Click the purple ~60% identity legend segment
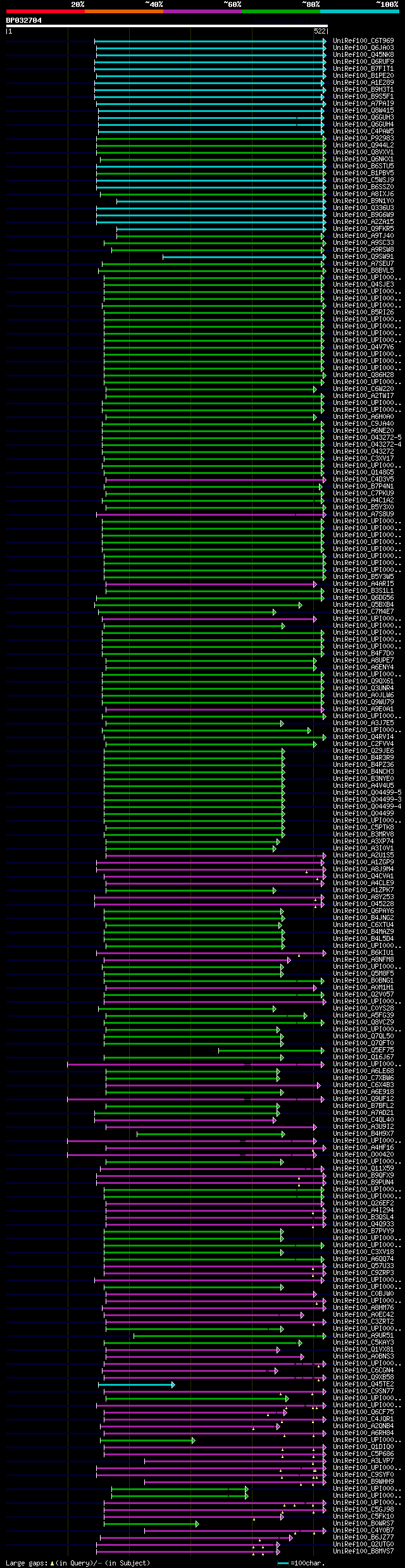The height and width of the screenshot is (1568, 405). [x=202, y=11]
